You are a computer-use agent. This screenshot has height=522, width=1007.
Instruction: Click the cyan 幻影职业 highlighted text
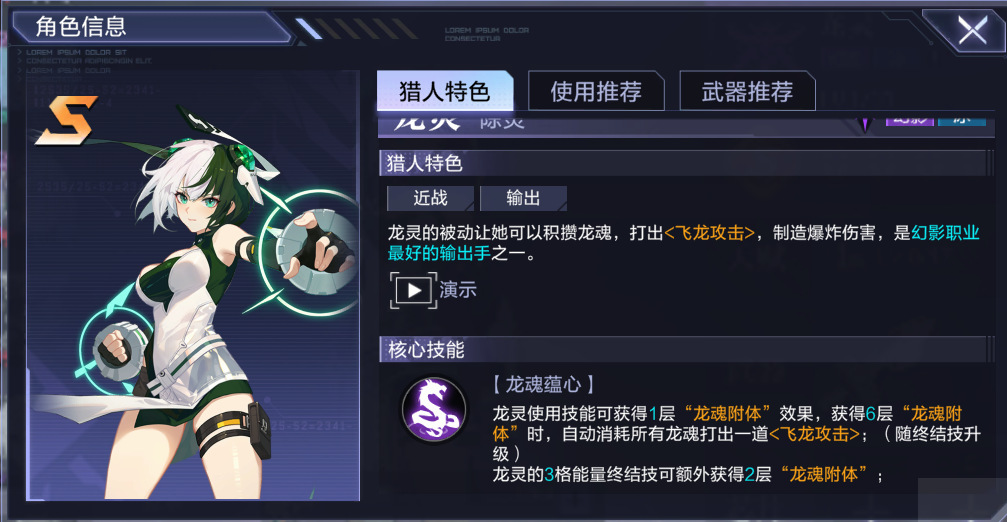(x=945, y=232)
